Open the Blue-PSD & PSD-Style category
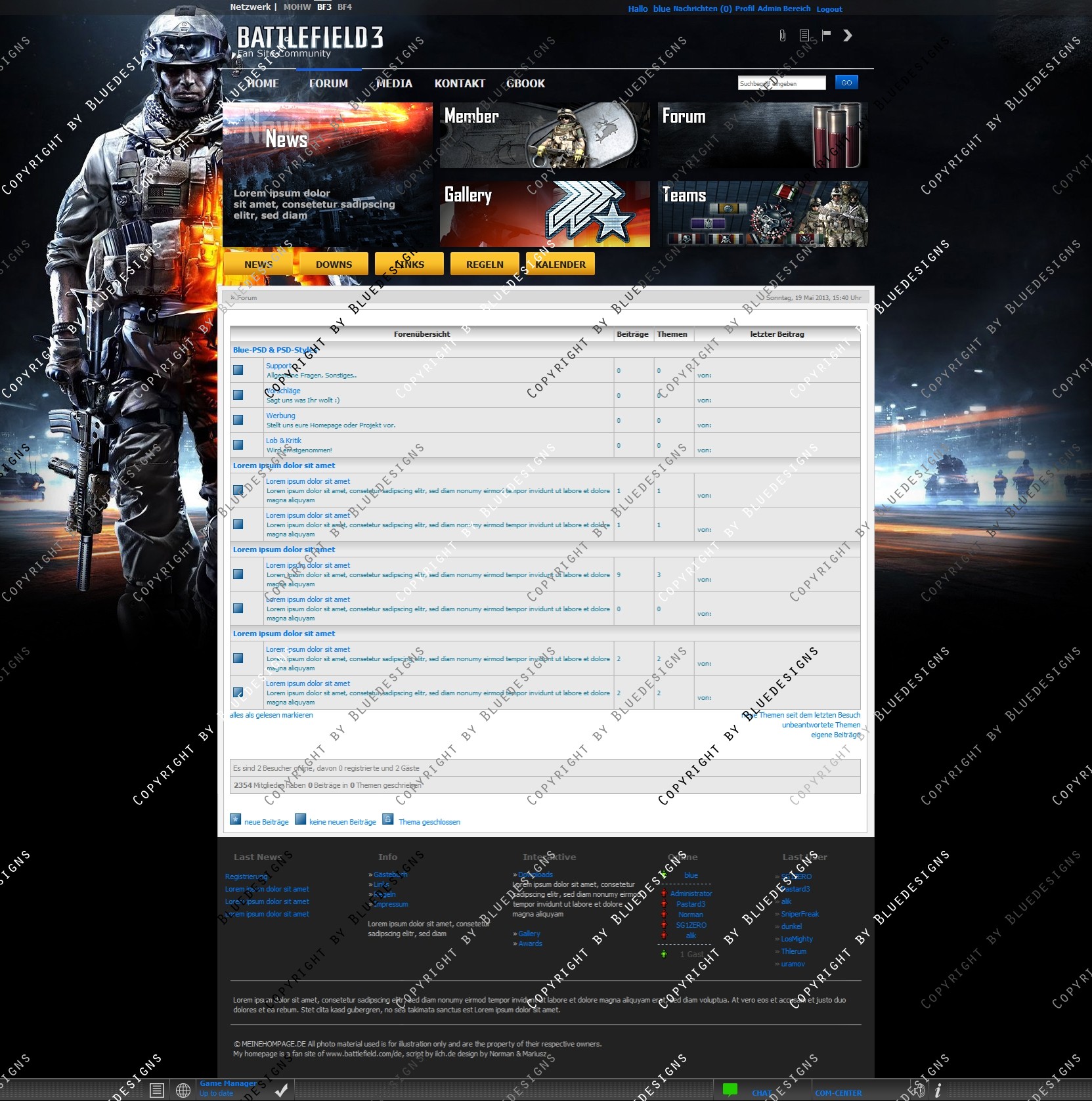Screen dimensions: 1092x1101 click(x=274, y=350)
